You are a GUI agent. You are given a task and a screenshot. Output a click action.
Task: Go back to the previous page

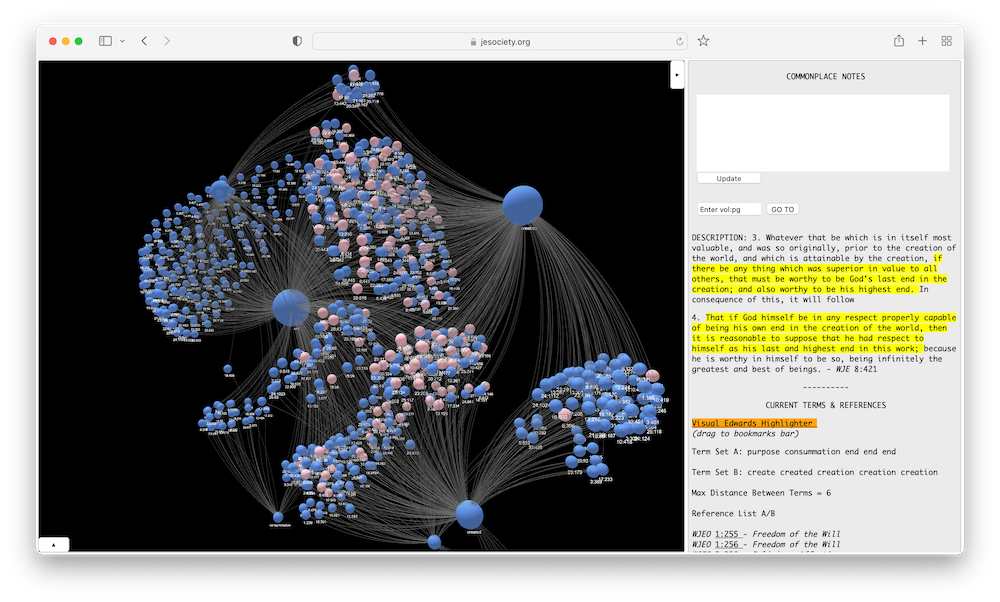(145, 41)
